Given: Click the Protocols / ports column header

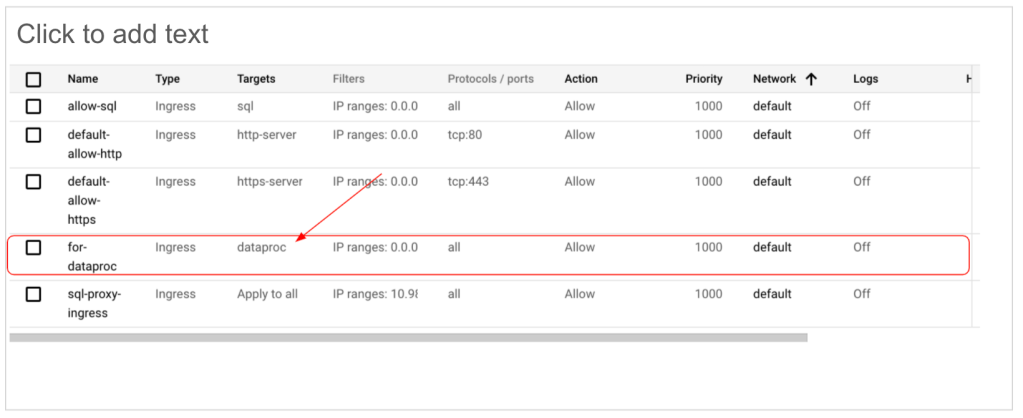Looking at the screenshot, I should click(490, 79).
